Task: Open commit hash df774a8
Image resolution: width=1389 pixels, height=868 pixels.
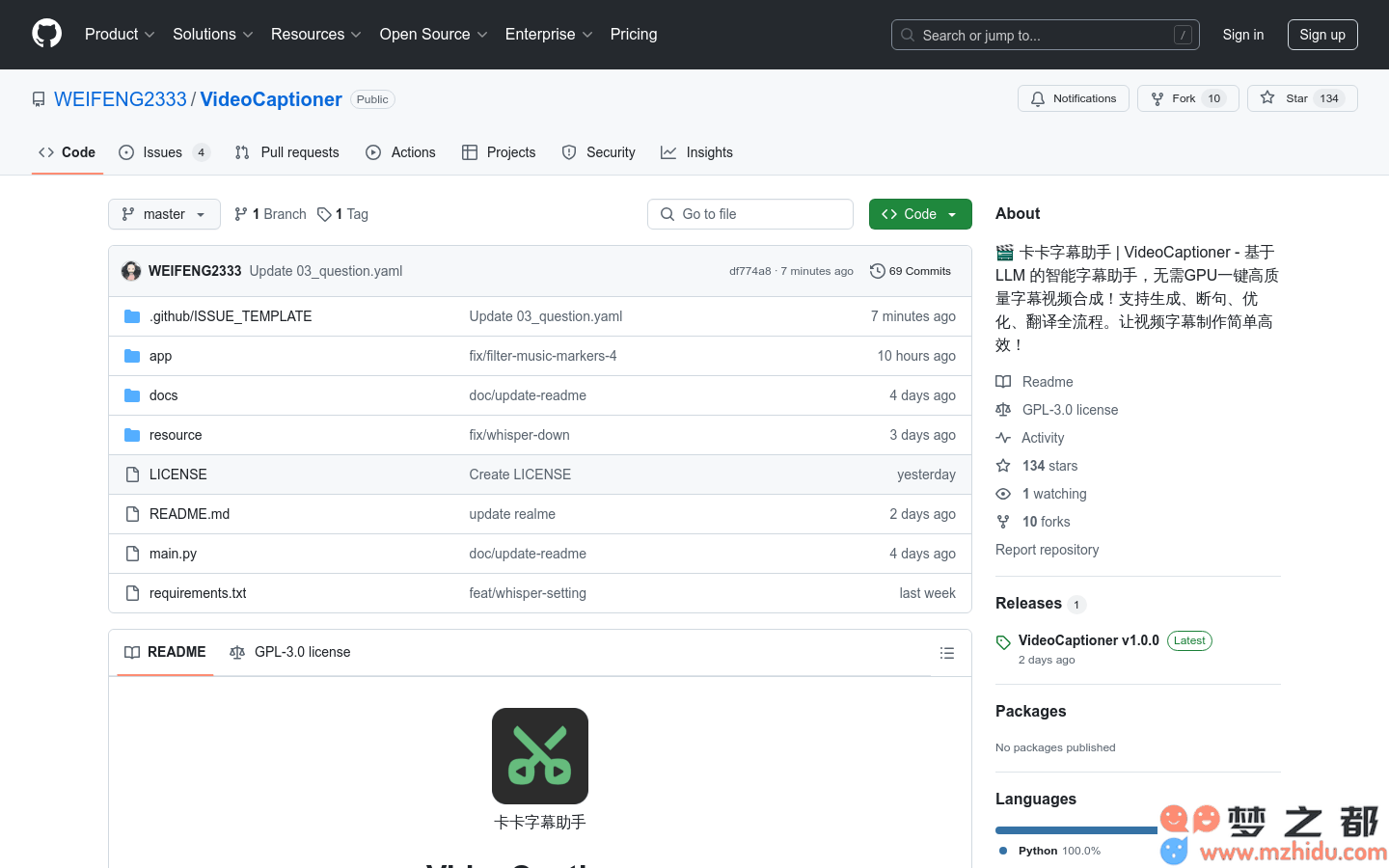Action: (x=749, y=271)
